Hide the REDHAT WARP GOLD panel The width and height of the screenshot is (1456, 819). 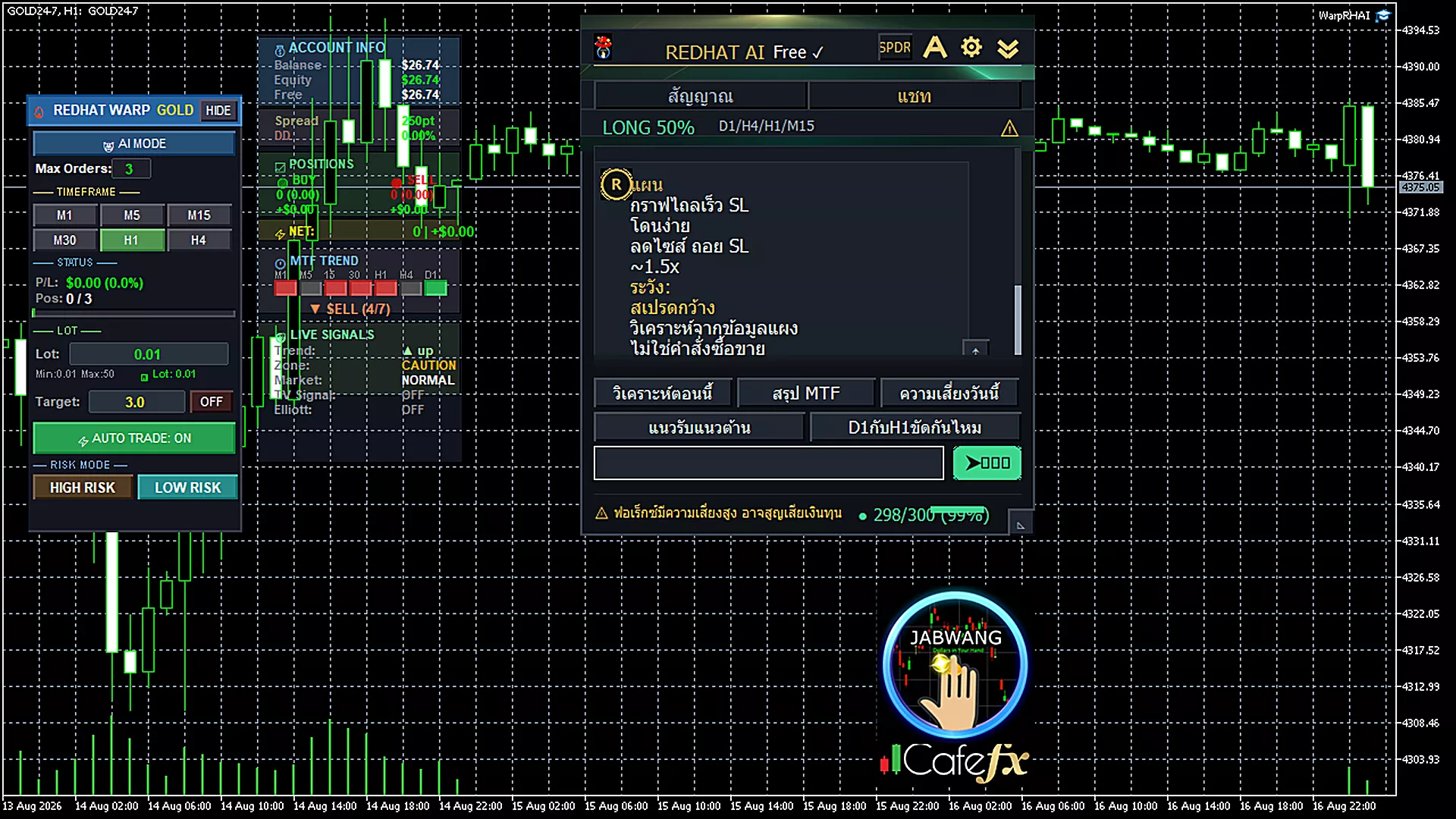[218, 111]
